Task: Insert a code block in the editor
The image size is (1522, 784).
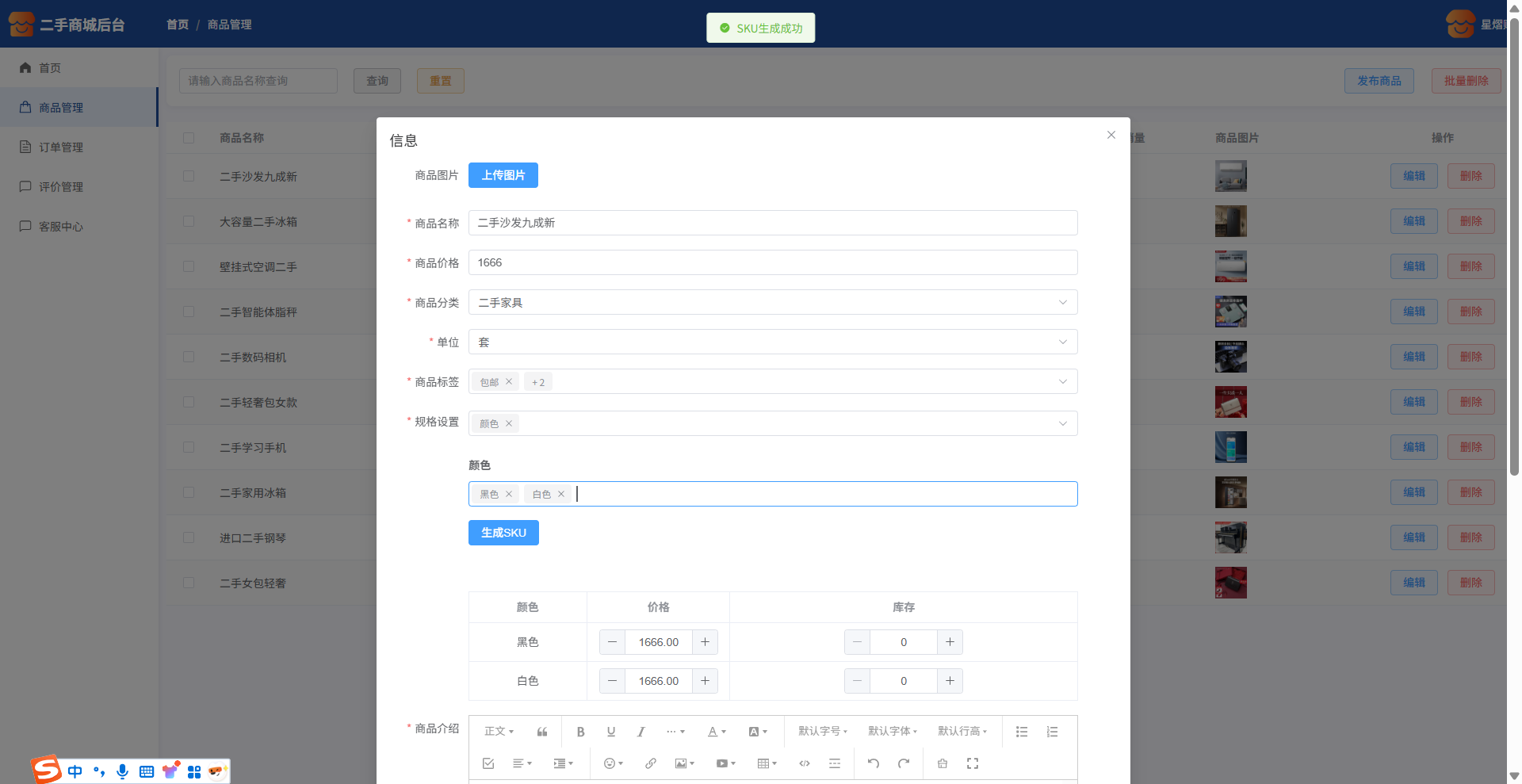Action: (805, 763)
